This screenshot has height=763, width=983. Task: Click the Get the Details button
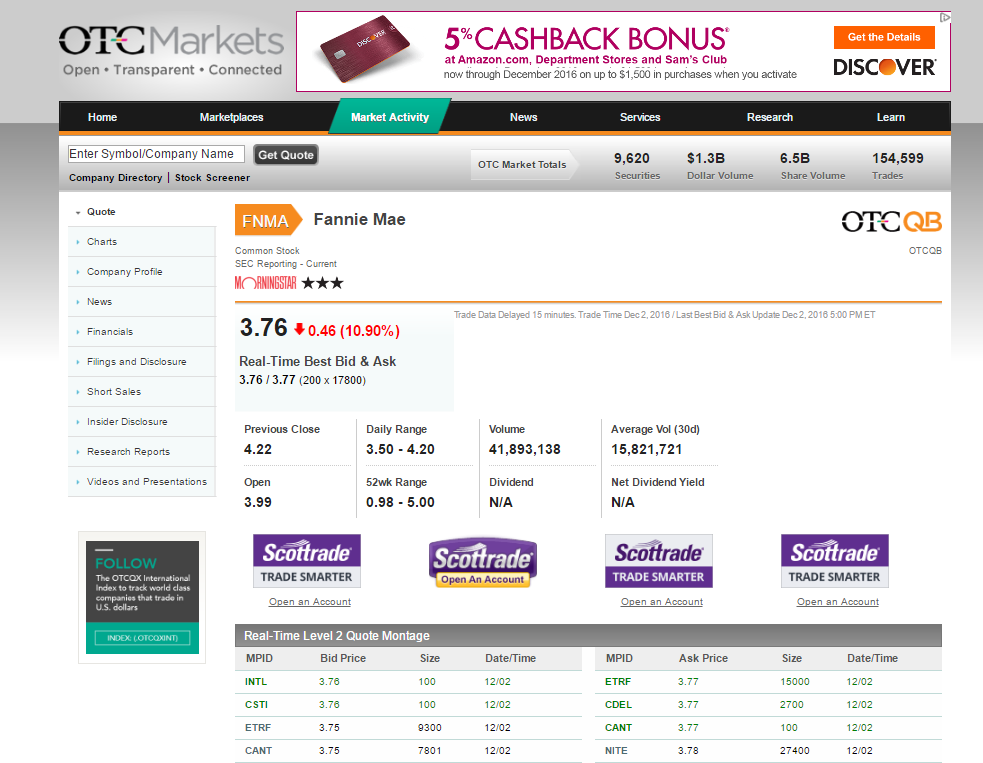pos(883,37)
